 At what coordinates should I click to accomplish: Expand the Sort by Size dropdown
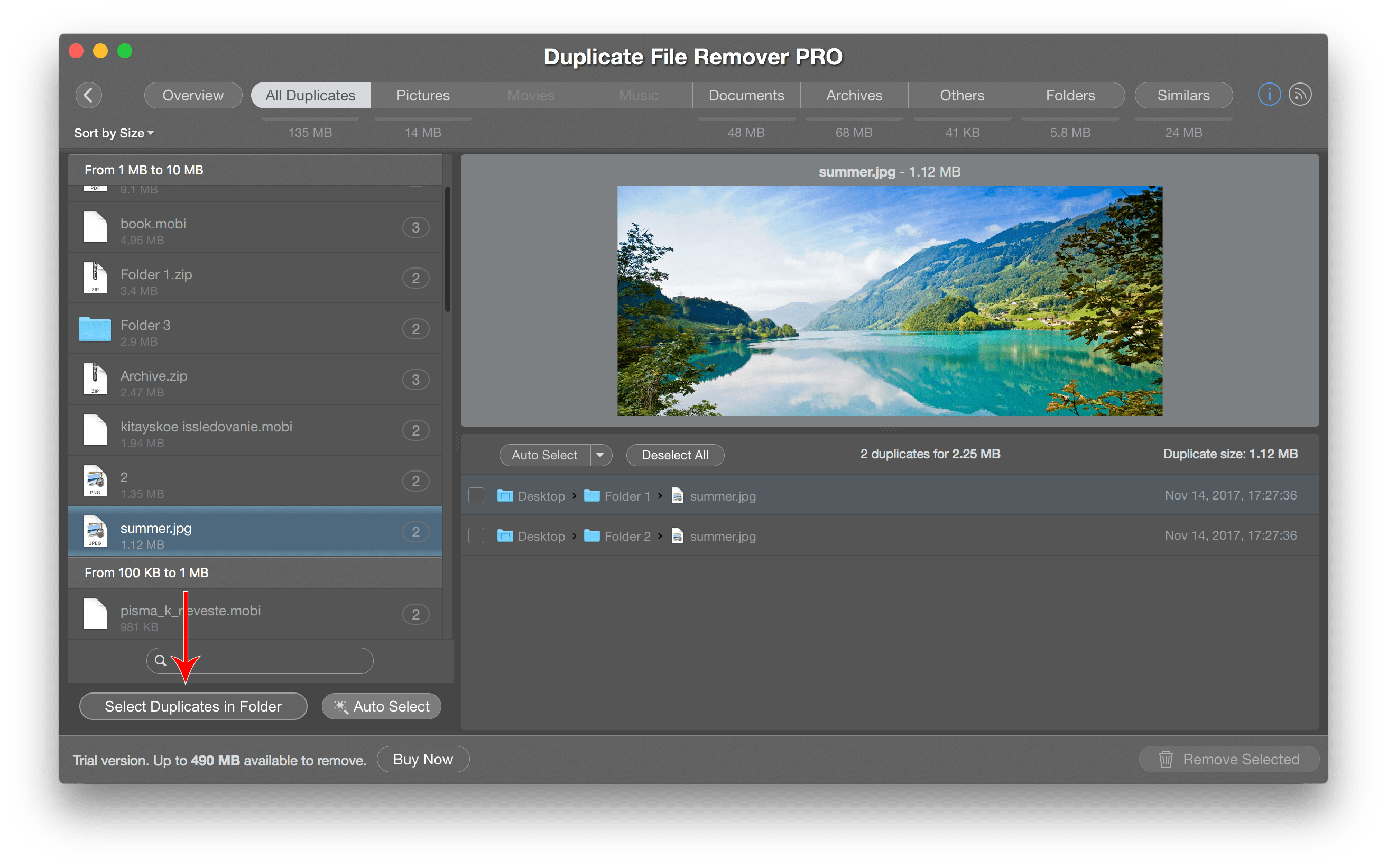click(115, 132)
